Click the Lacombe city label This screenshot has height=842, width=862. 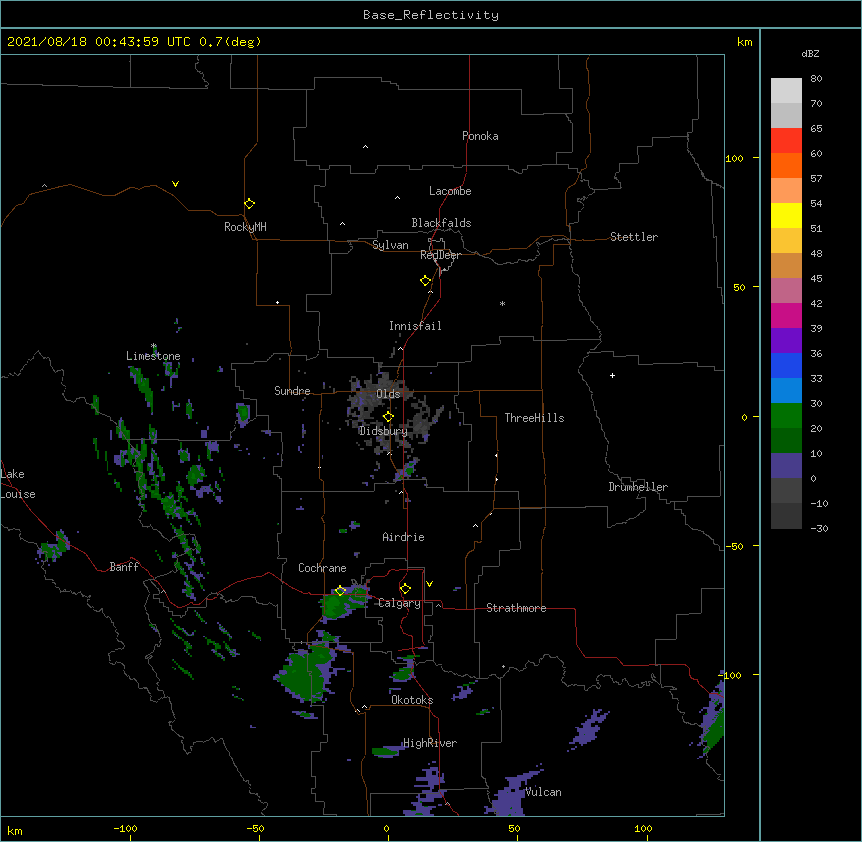tap(450, 191)
